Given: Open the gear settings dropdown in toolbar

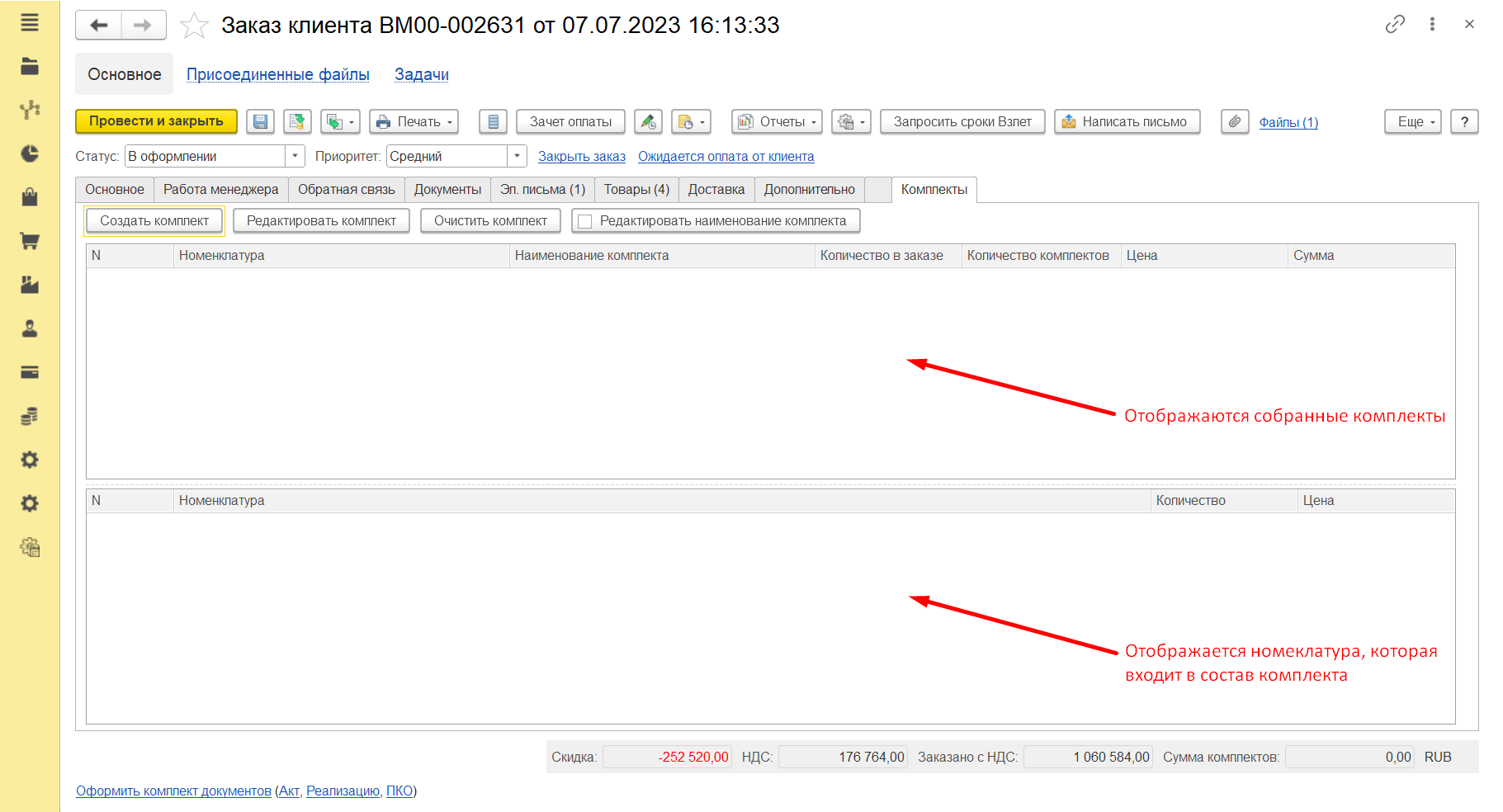Looking at the screenshot, I should pyautogui.click(x=851, y=122).
